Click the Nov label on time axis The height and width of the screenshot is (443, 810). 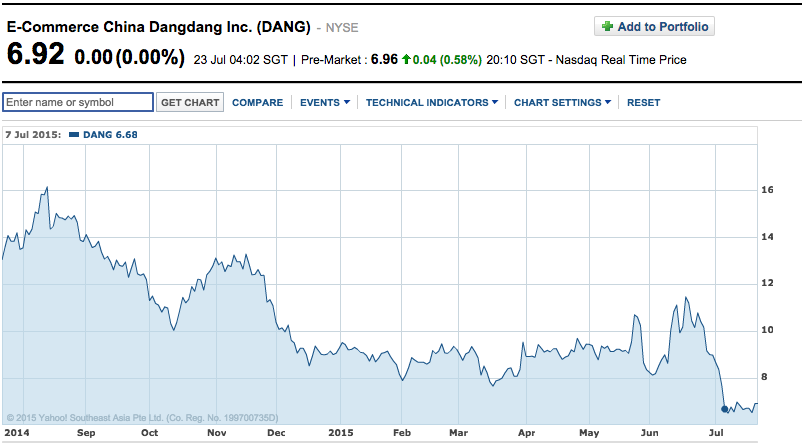click(216, 433)
